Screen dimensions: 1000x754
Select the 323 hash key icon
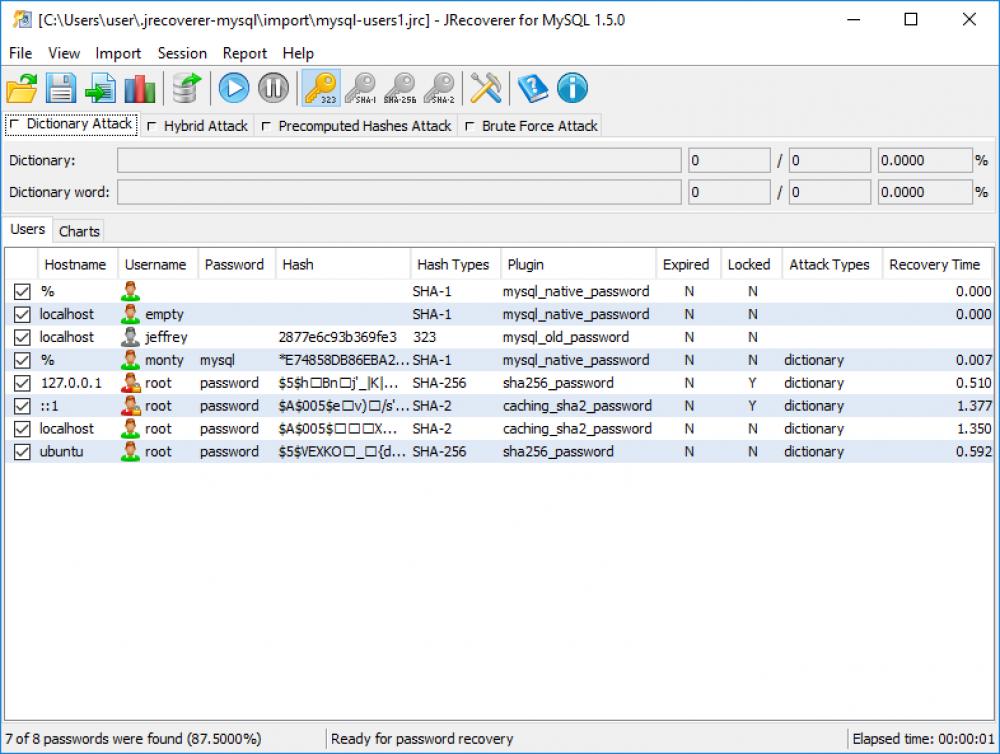pos(322,88)
